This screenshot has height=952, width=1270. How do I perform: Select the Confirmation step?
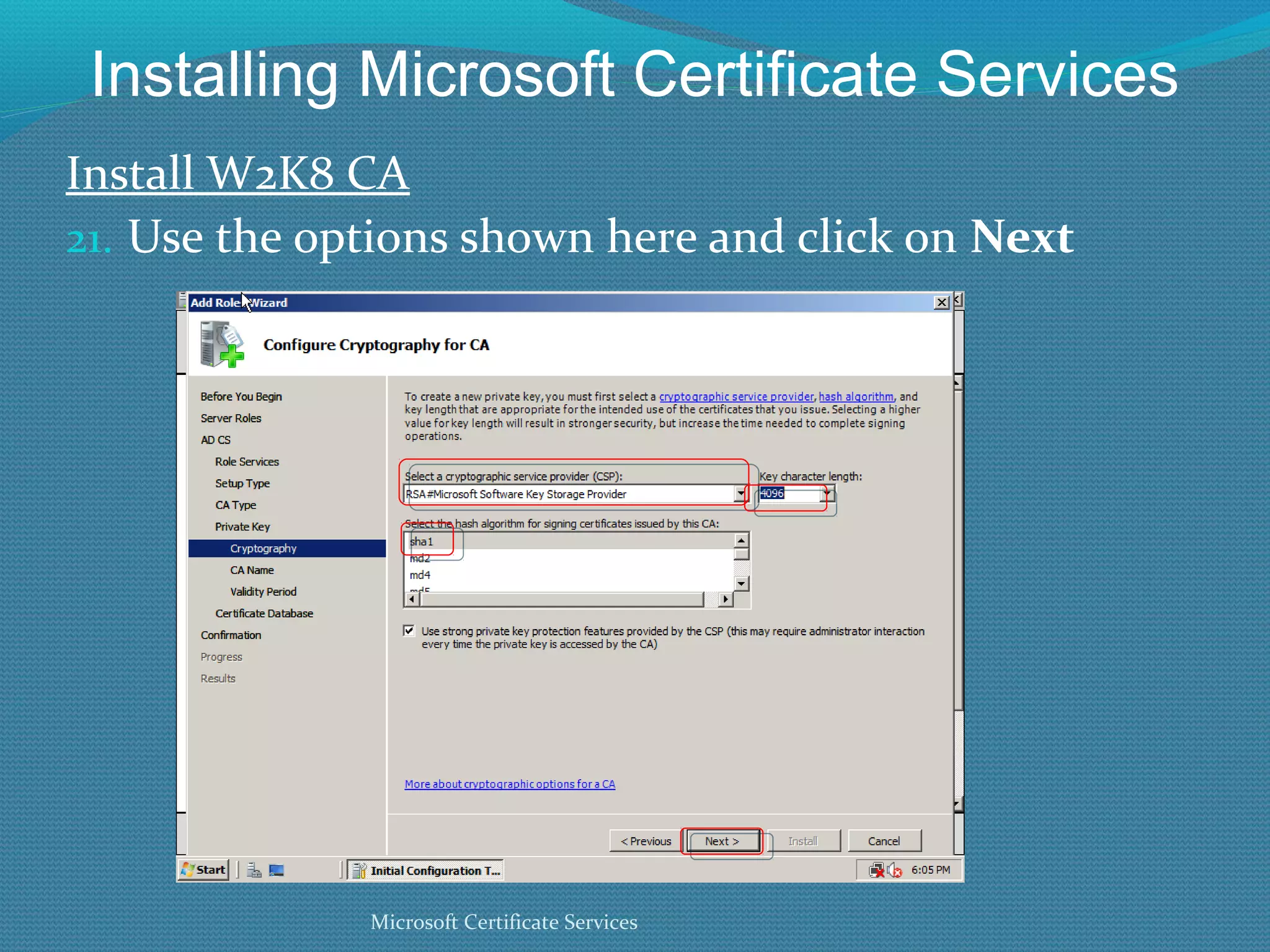(x=231, y=635)
